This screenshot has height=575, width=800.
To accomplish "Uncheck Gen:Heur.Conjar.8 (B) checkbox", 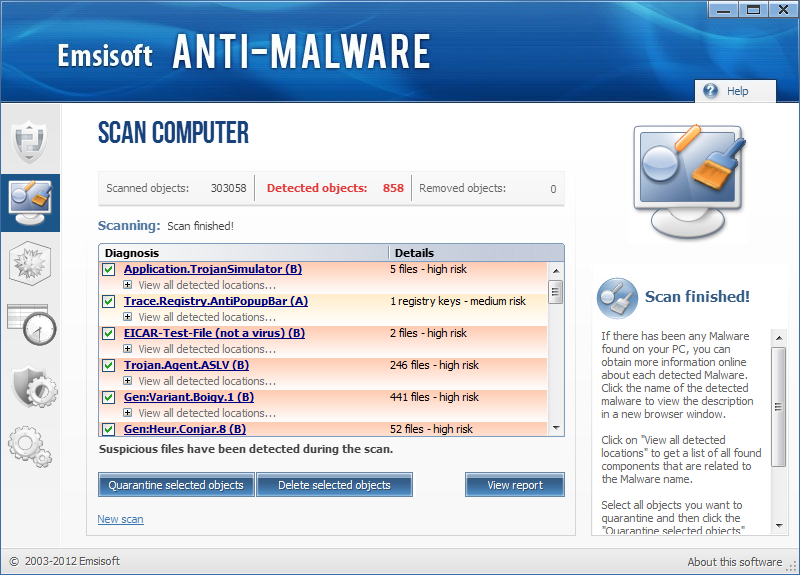I will (108, 429).
